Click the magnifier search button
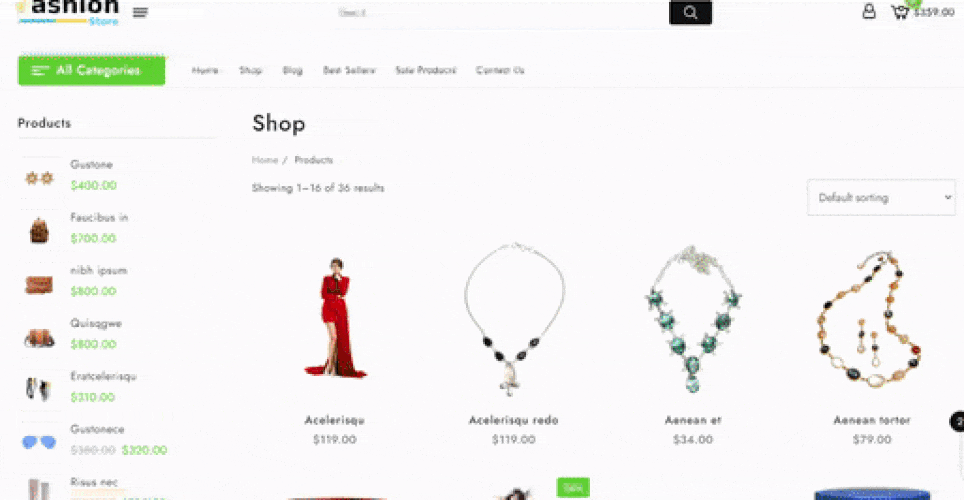964x500 pixels. [x=690, y=12]
